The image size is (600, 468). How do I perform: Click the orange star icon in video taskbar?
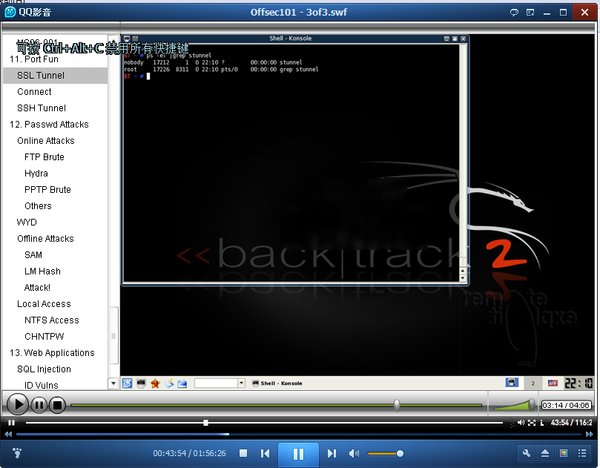(x=155, y=383)
